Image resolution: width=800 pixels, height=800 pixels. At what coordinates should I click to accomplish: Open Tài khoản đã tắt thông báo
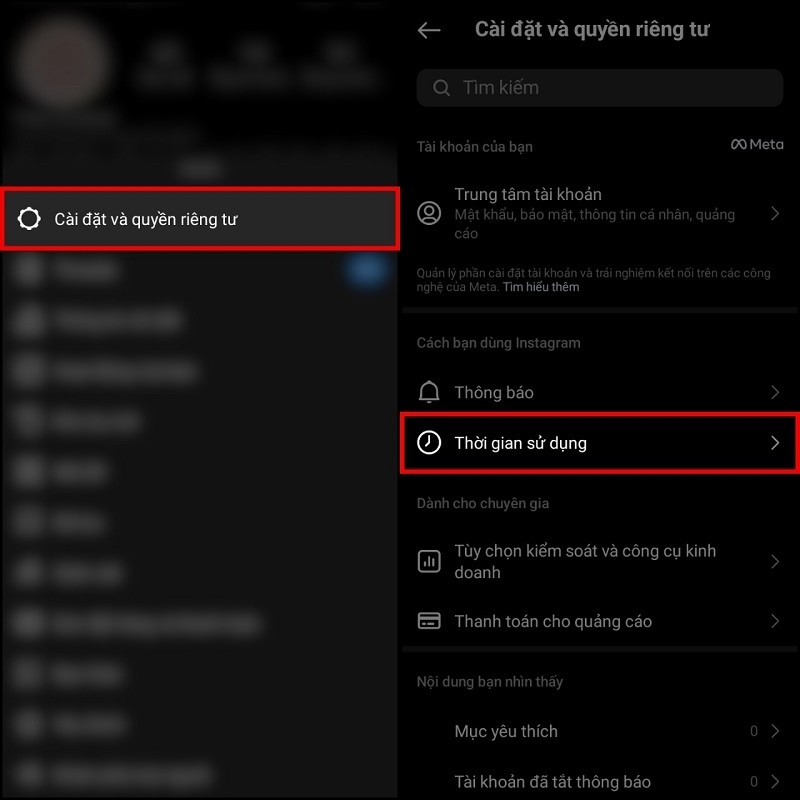pos(599,781)
